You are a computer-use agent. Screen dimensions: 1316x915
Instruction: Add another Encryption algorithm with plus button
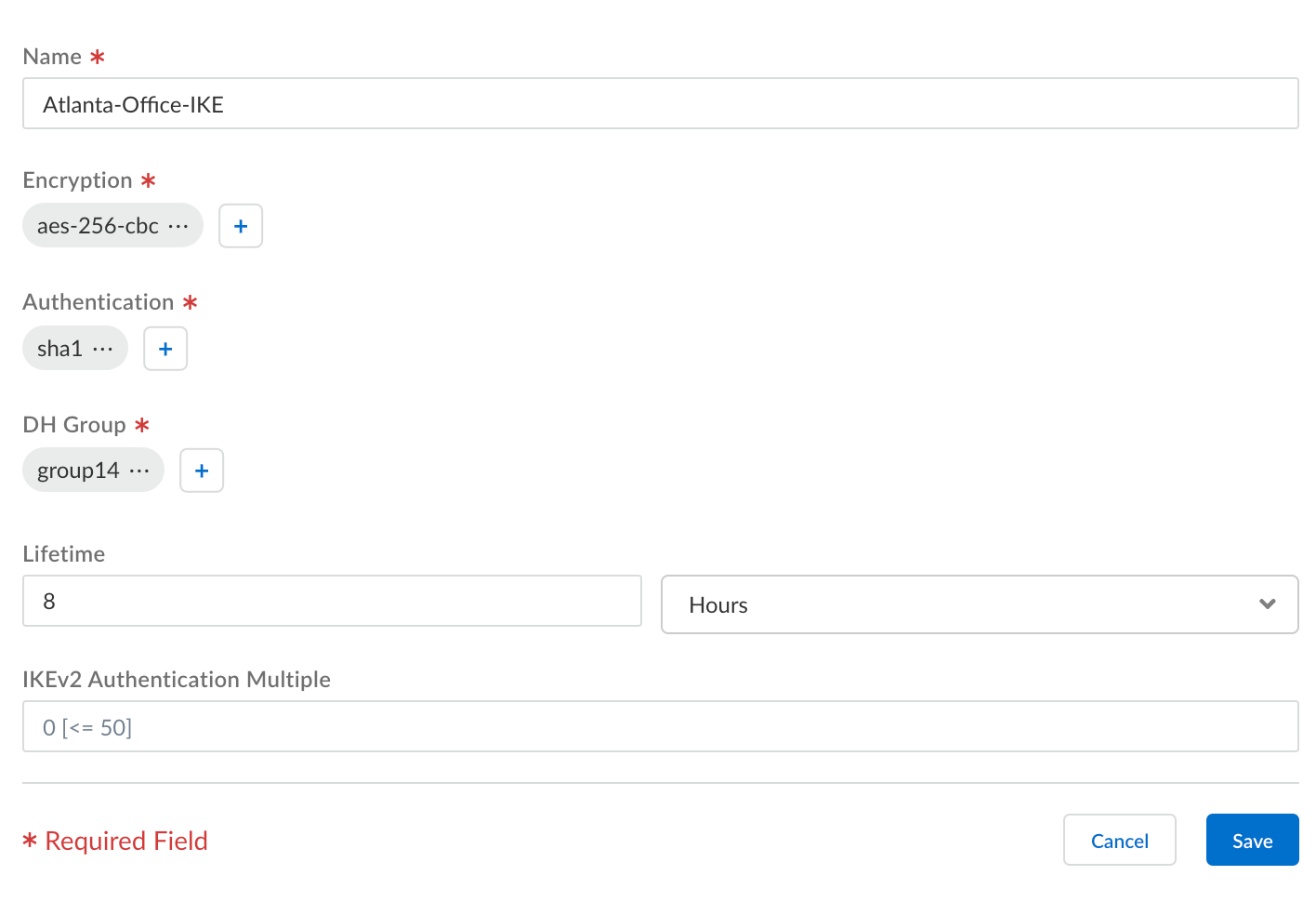241,226
